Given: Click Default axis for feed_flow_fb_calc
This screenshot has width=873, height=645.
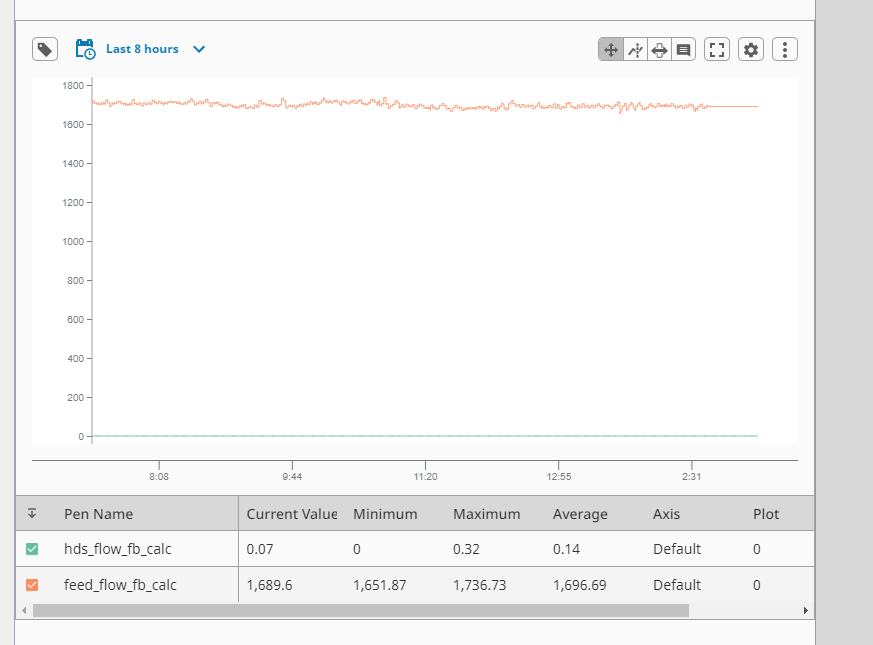Looking at the screenshot, I should coord(677,585).
